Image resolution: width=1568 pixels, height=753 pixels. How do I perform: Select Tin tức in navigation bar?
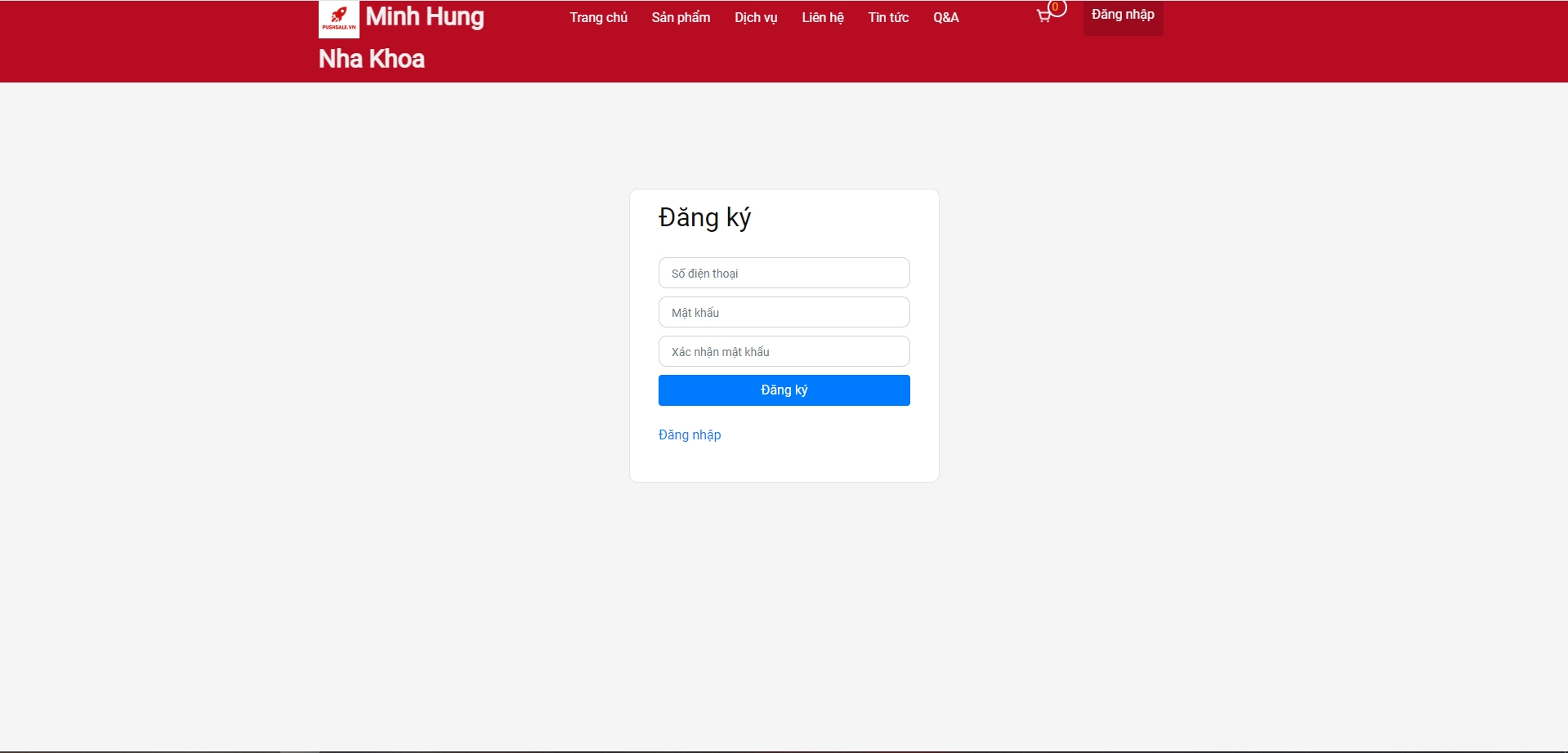(x=888, y=17)
